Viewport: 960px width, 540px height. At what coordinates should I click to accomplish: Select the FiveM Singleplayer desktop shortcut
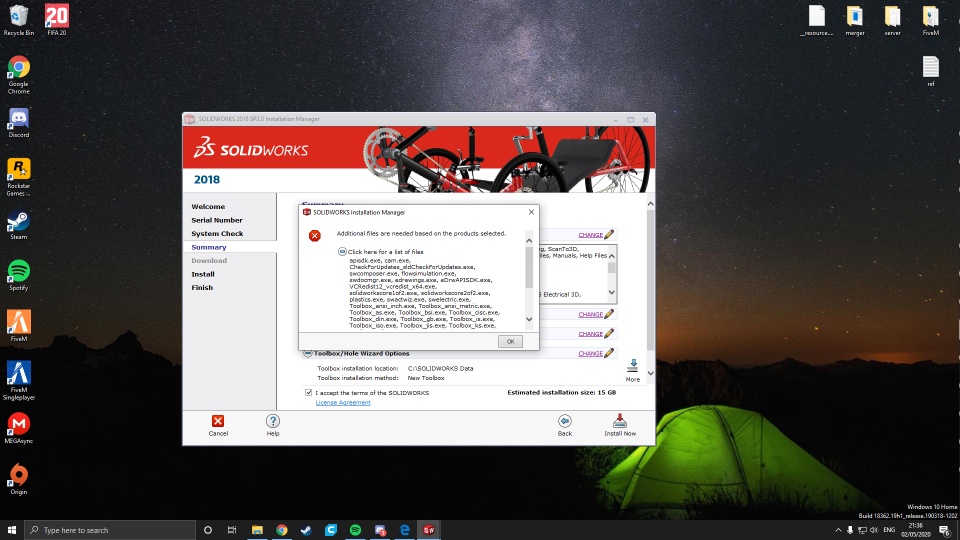(18, 381)
